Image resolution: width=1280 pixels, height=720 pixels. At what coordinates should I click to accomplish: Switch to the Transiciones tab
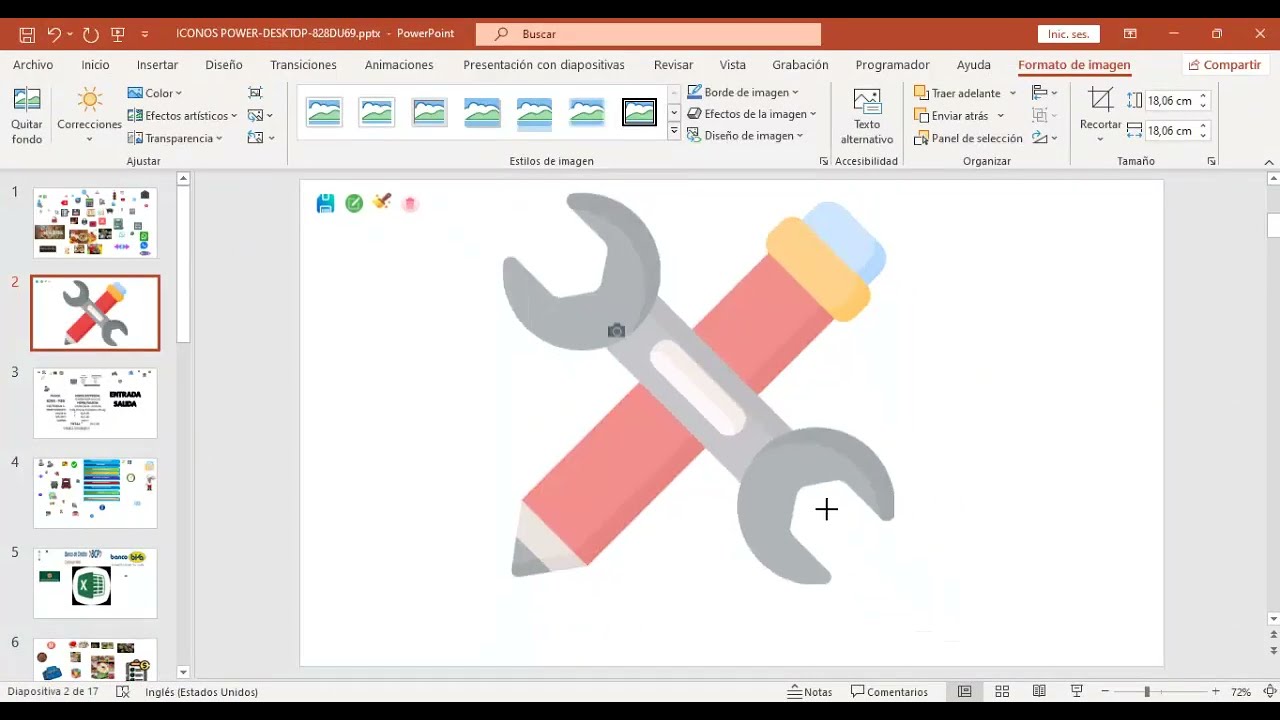[x=303, y=65]
